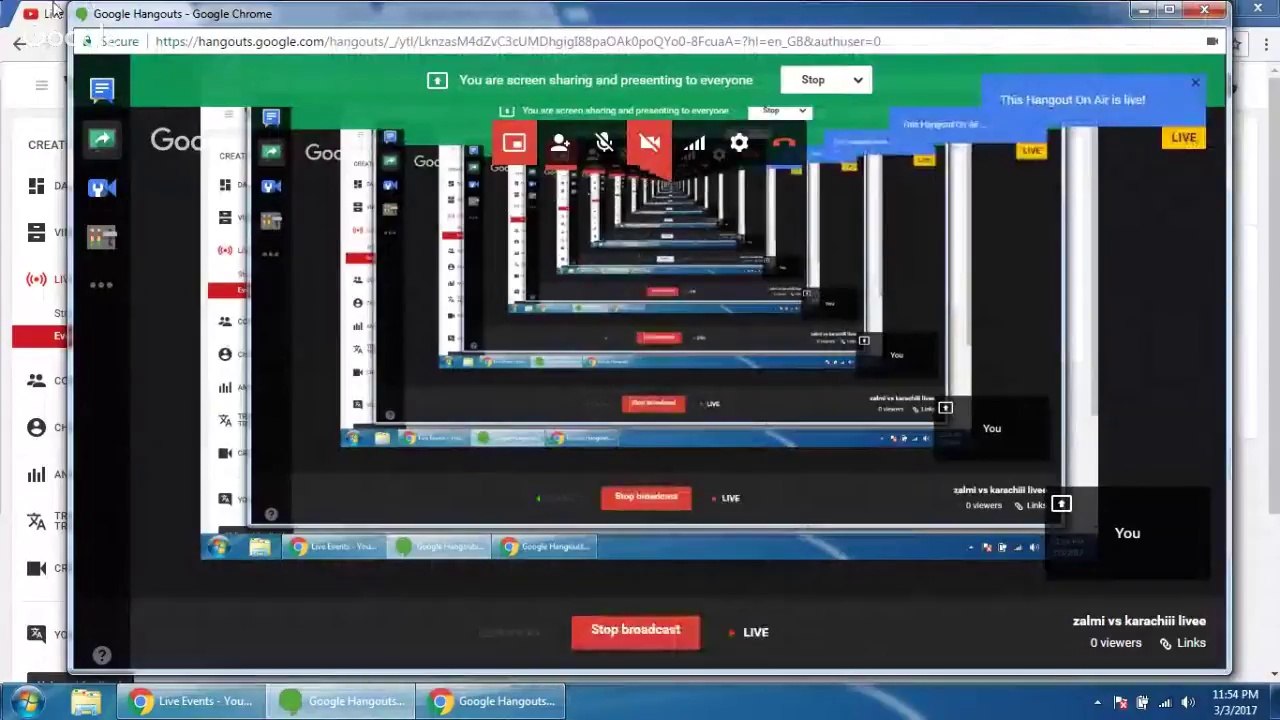Screen dimensions: 1280x720
Task: Open the volume speaker tray icon
Action: 1188,702
